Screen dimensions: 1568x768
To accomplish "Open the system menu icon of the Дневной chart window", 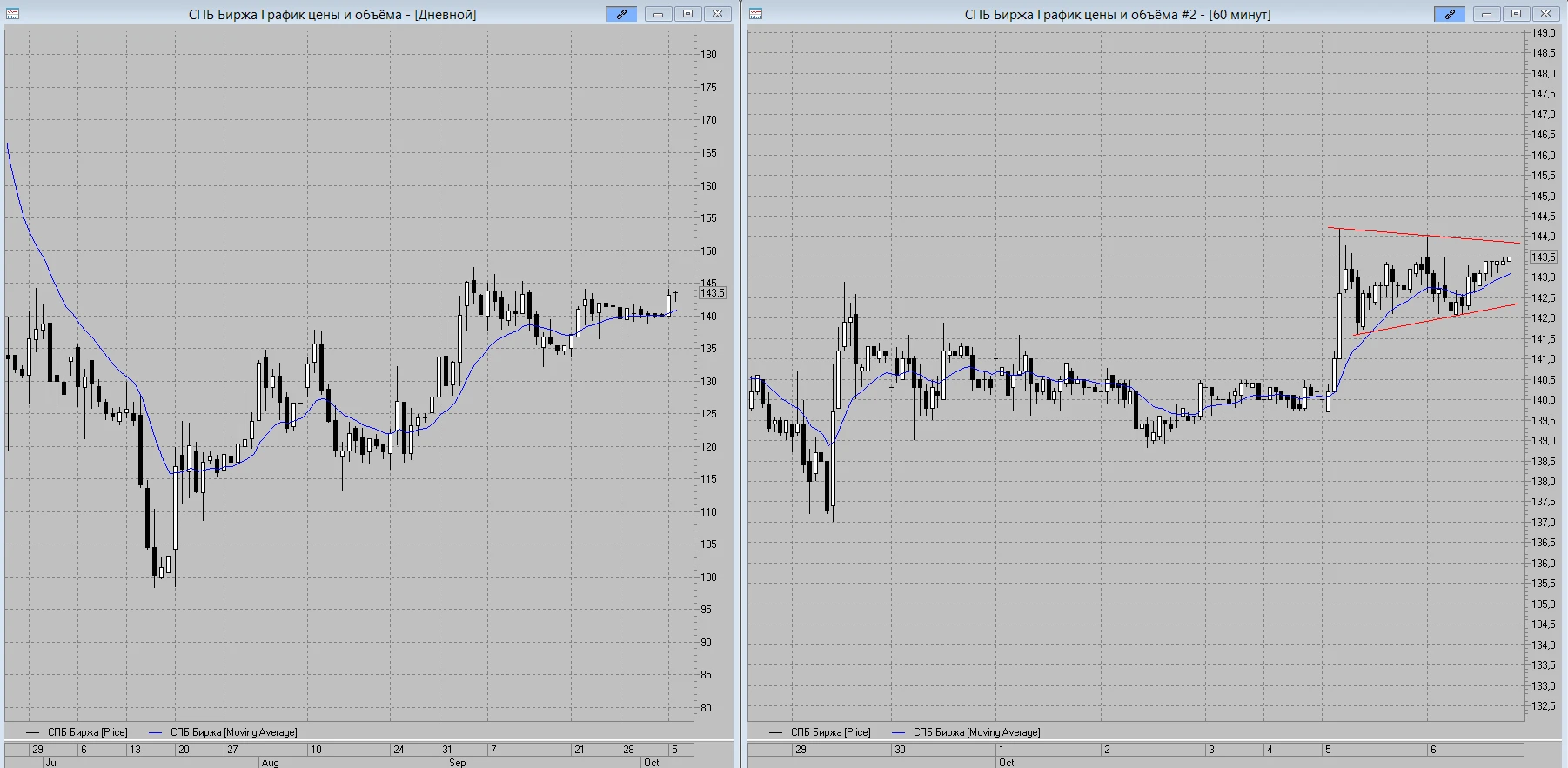I will click(12, 14).
